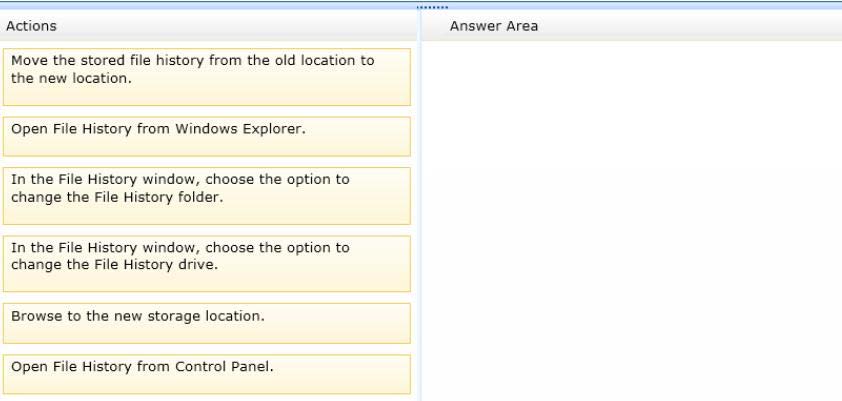Choose the 'change the File History folder' action

tap(207, 196)
